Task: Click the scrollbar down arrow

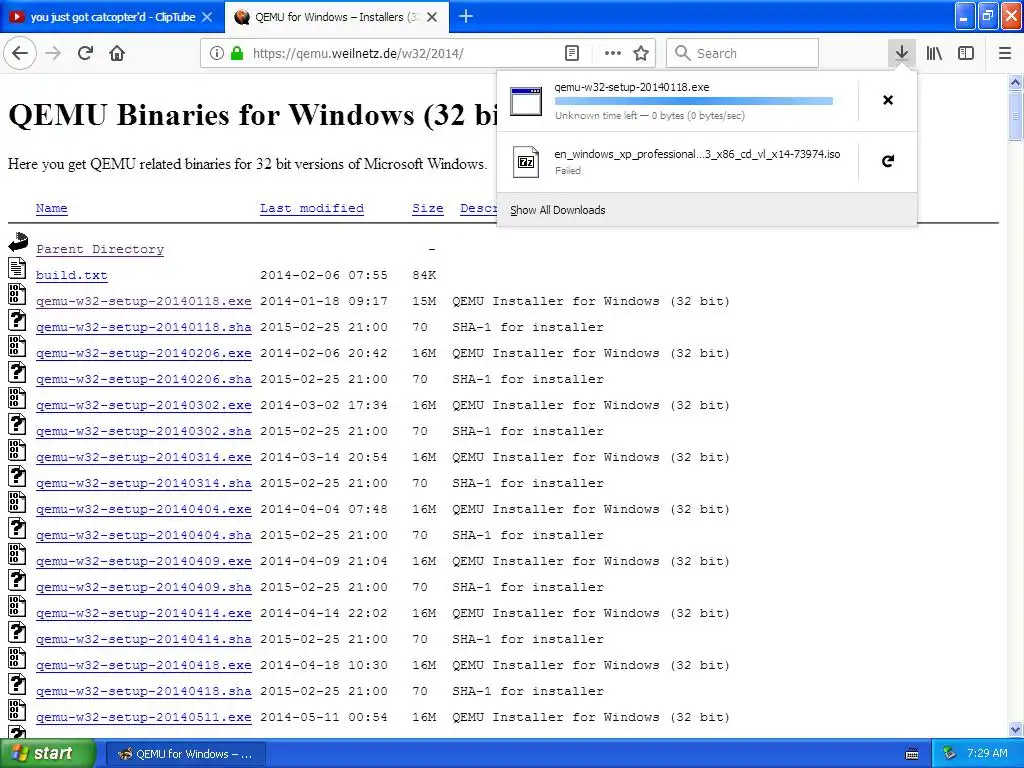Action: 1015,729
